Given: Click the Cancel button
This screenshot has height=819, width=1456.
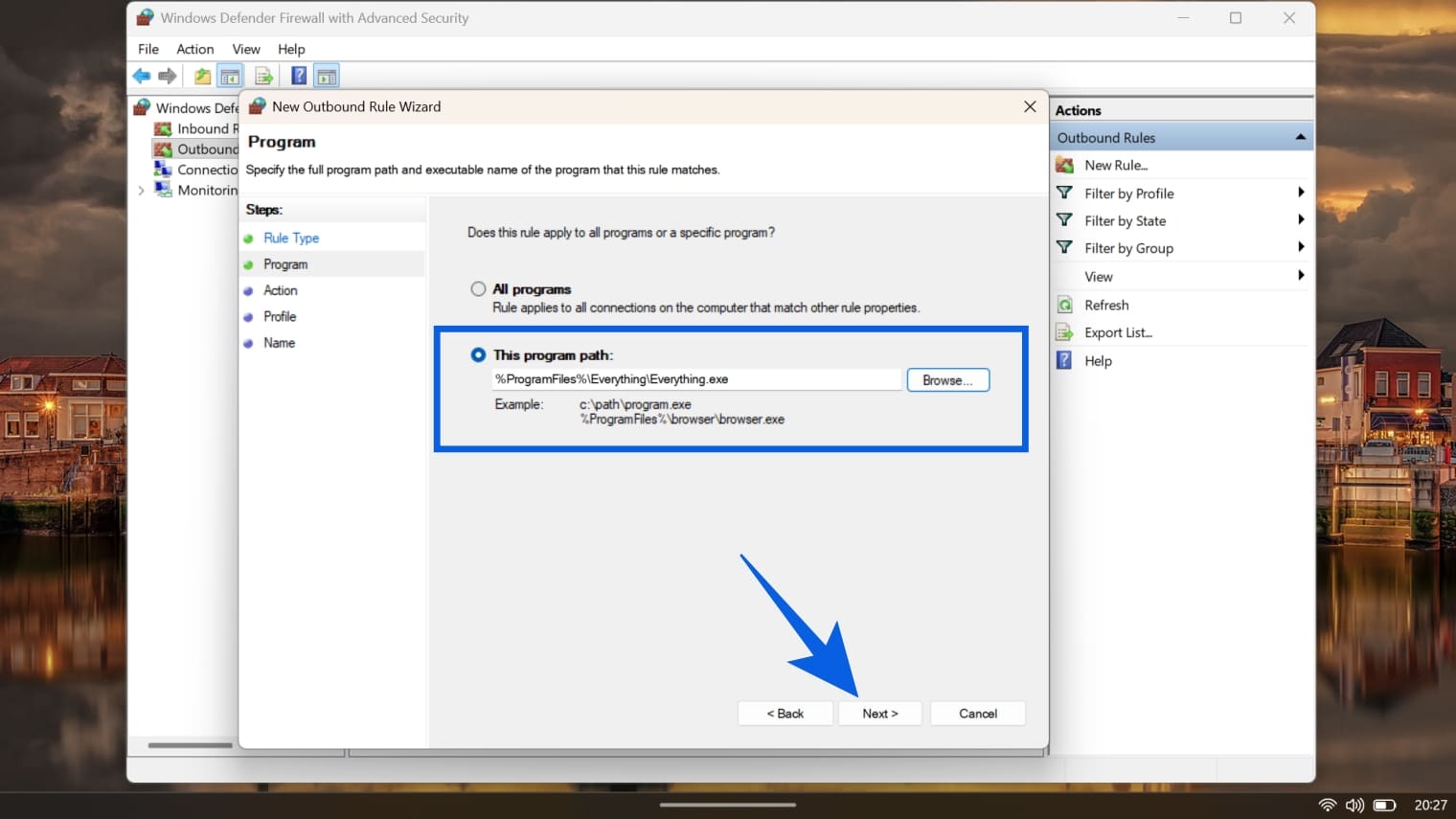Looking at the screenshot, I should 977,714.
